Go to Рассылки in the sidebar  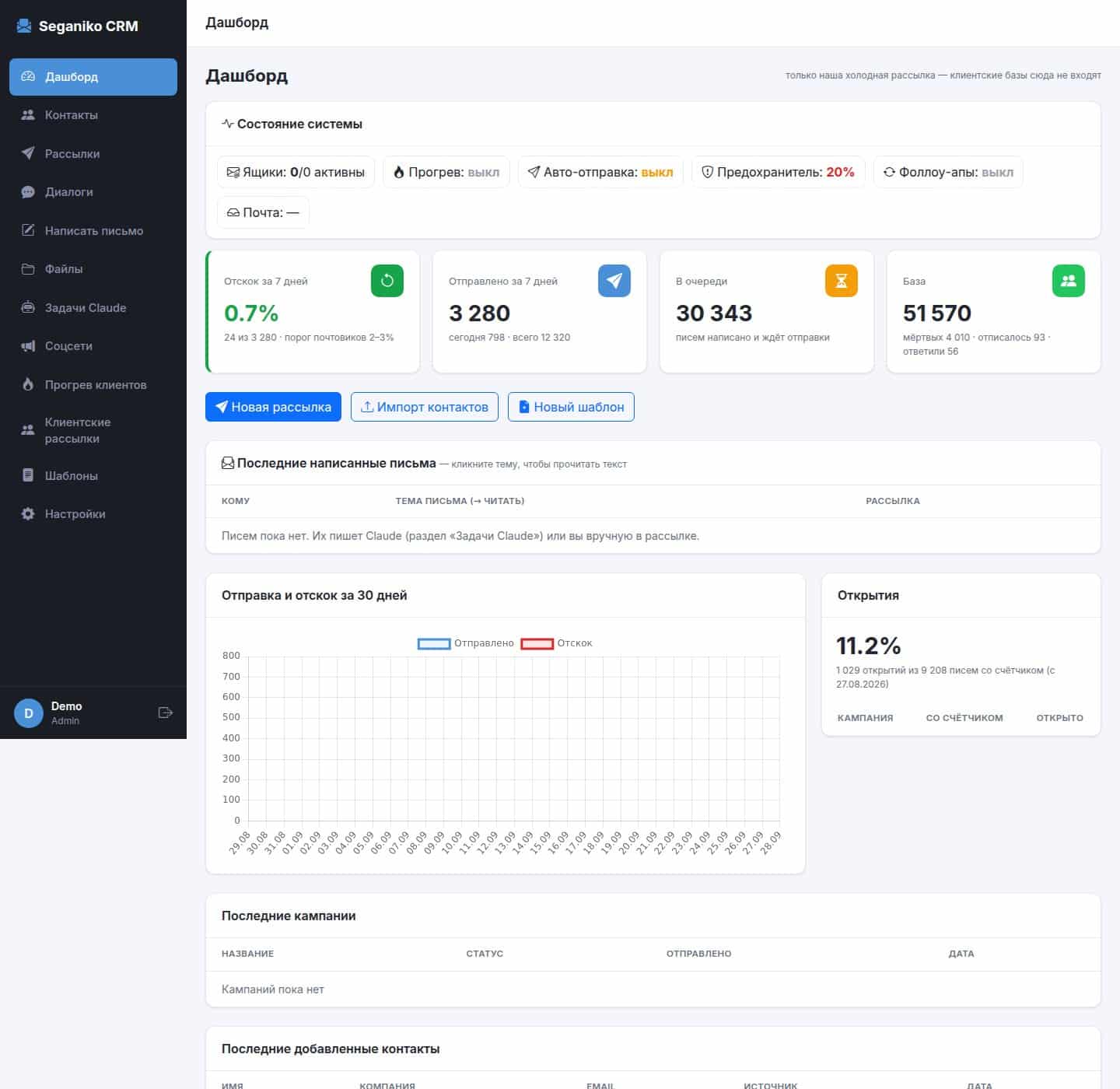click(93, 153)
